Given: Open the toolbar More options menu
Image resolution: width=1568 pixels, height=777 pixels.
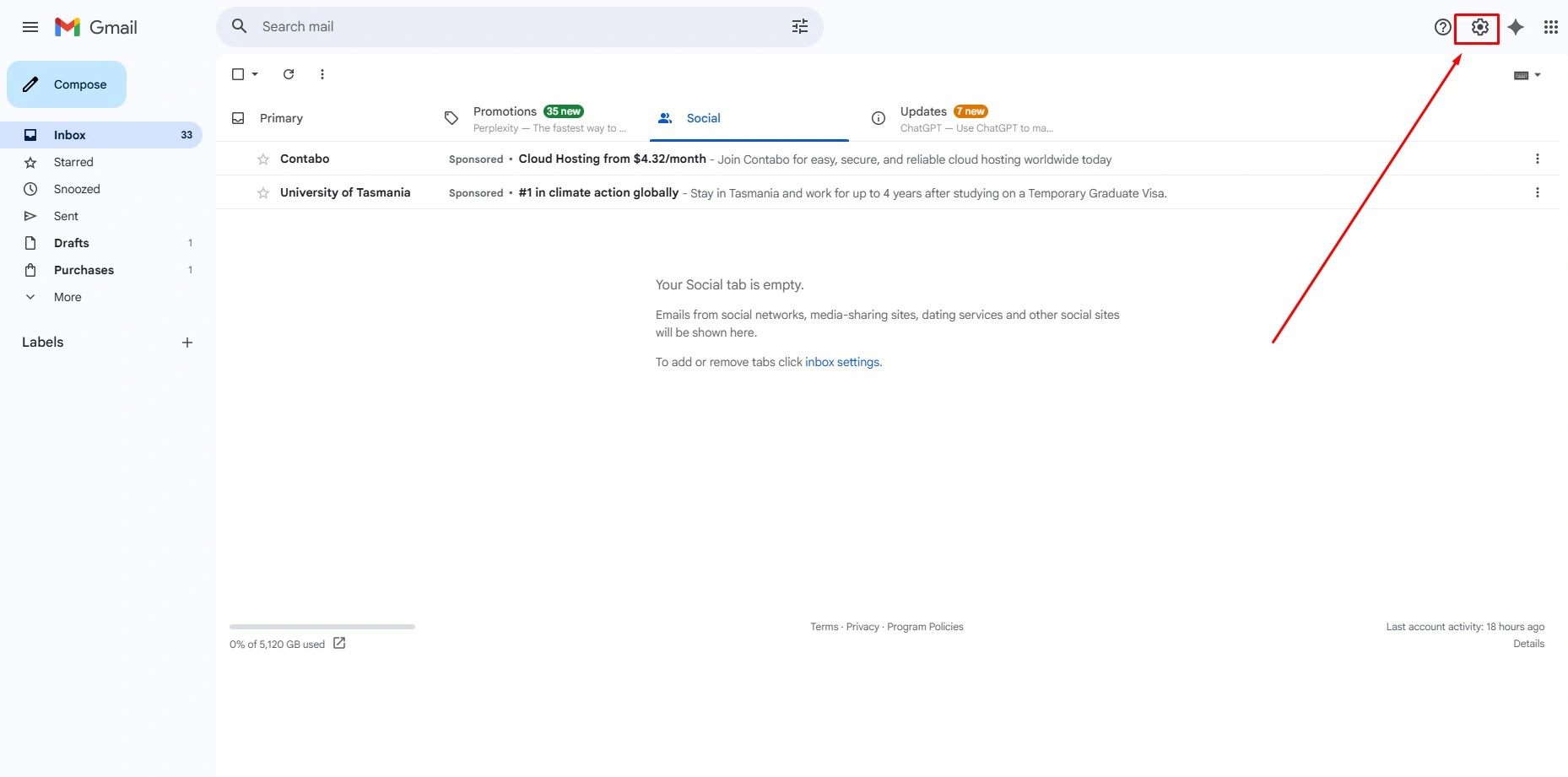Looking at the screenshot, I should click(x=322, y=74).
